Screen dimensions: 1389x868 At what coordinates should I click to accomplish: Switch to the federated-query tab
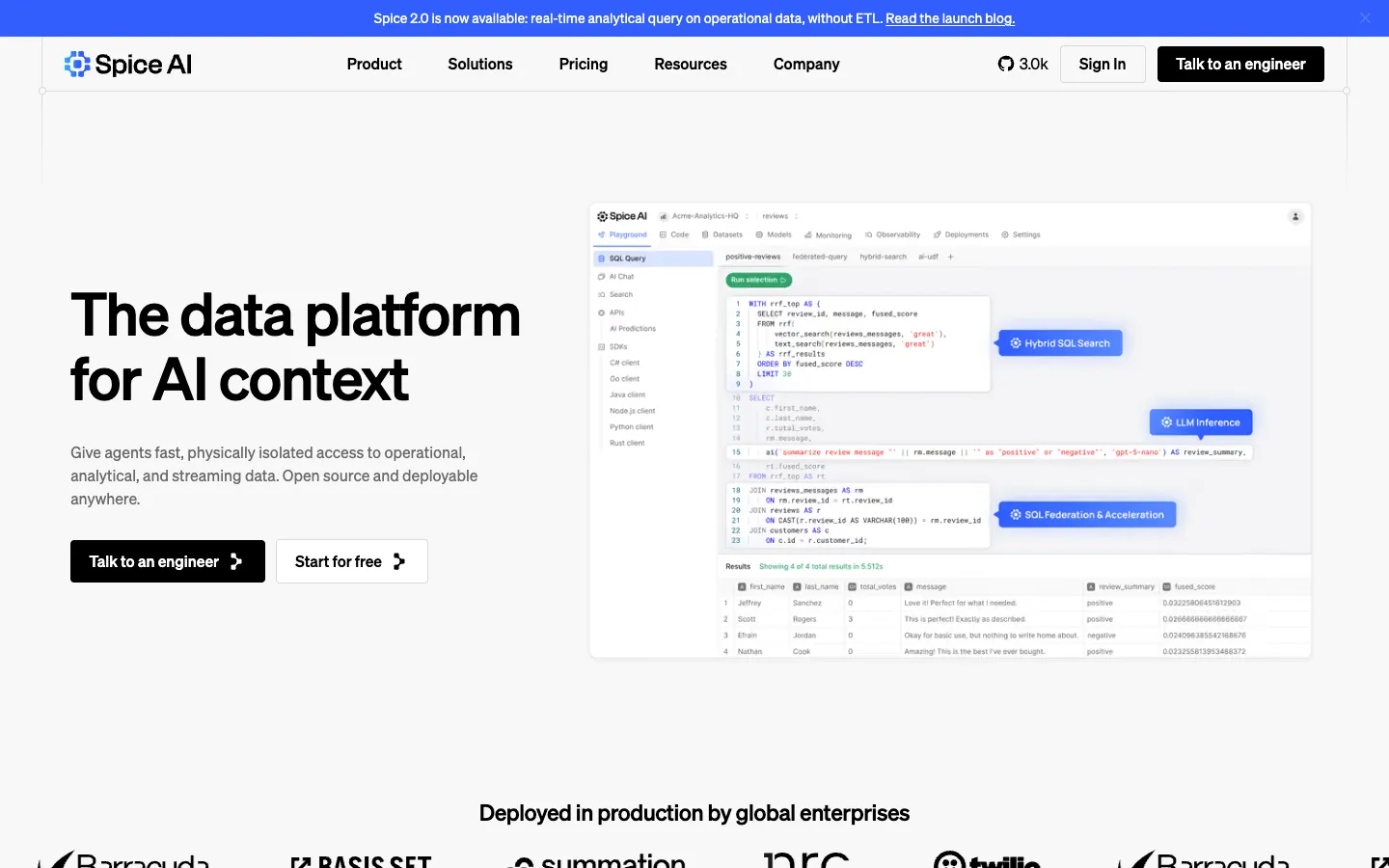pos(820,257)
